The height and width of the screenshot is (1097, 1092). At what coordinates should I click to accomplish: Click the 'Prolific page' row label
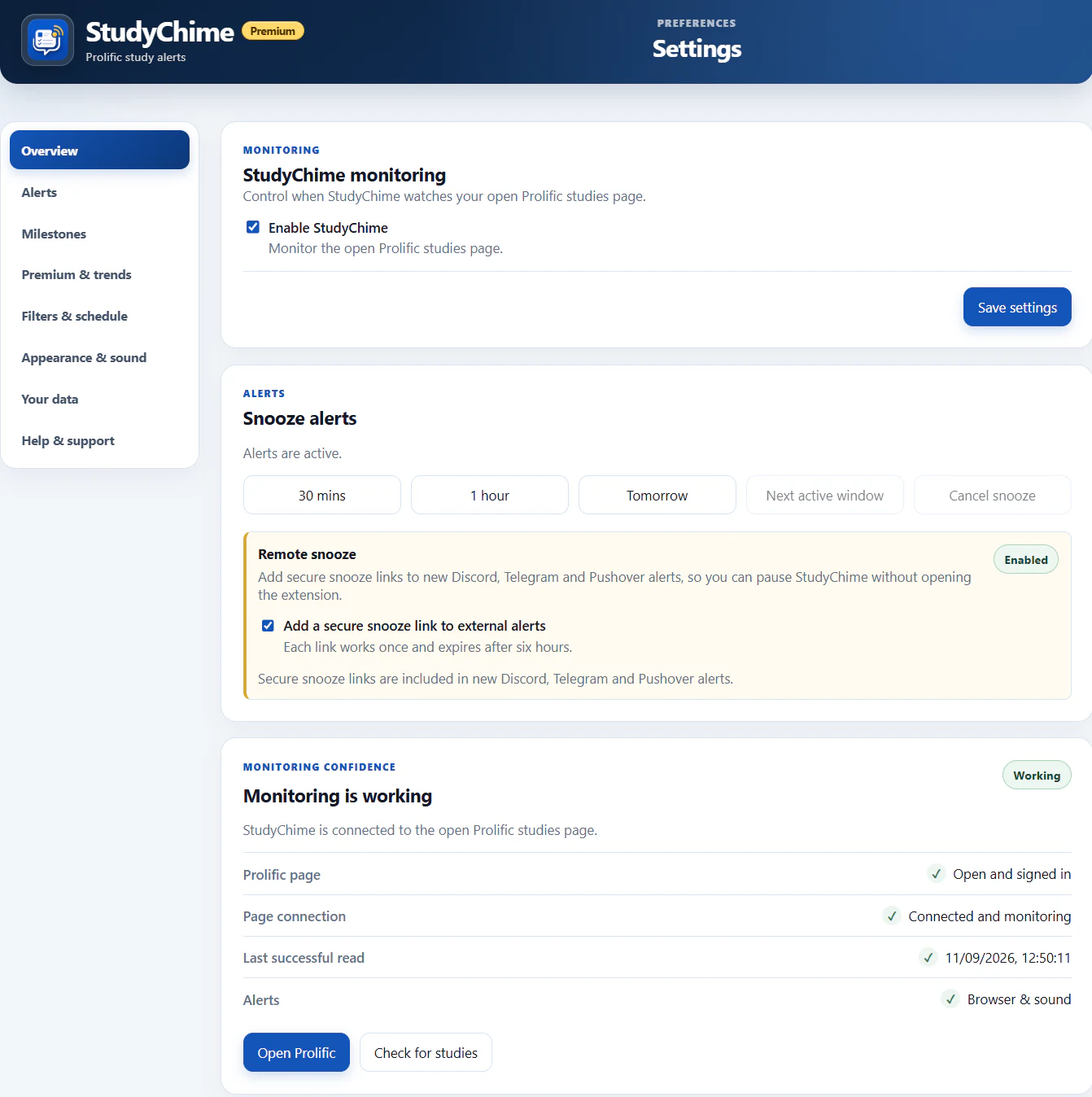282,875
